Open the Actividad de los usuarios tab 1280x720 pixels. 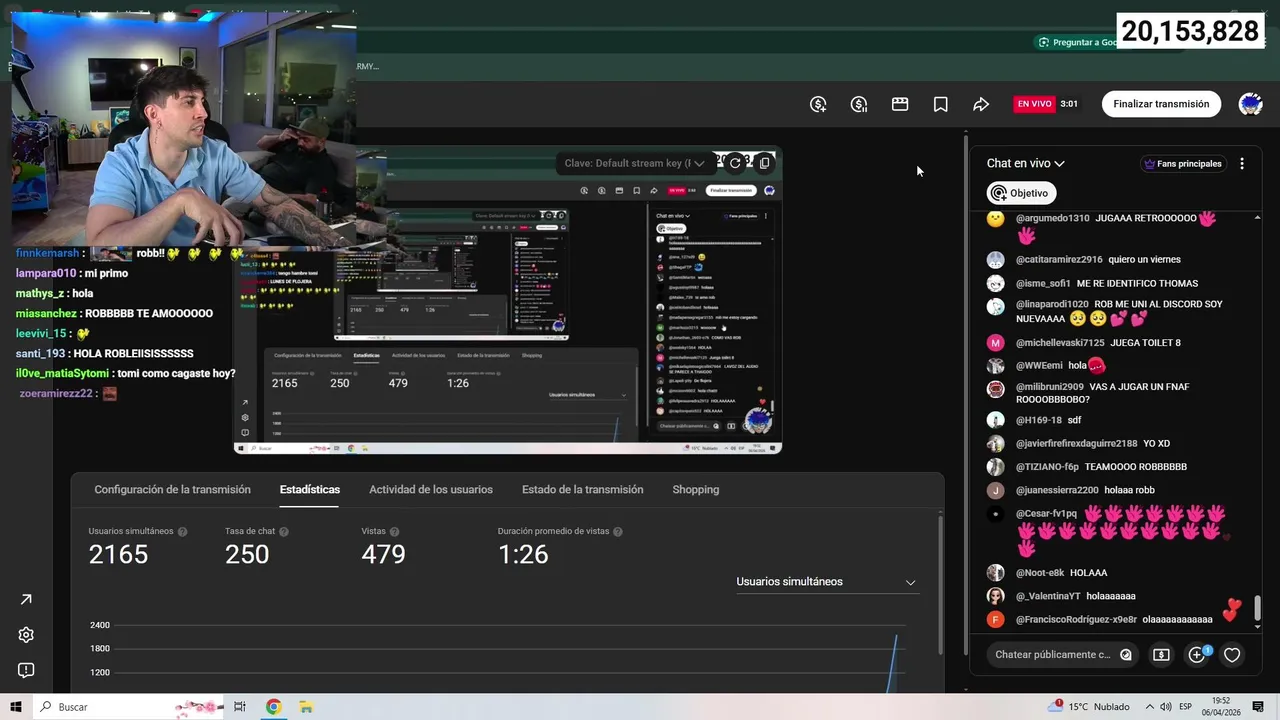coord(431,490)
